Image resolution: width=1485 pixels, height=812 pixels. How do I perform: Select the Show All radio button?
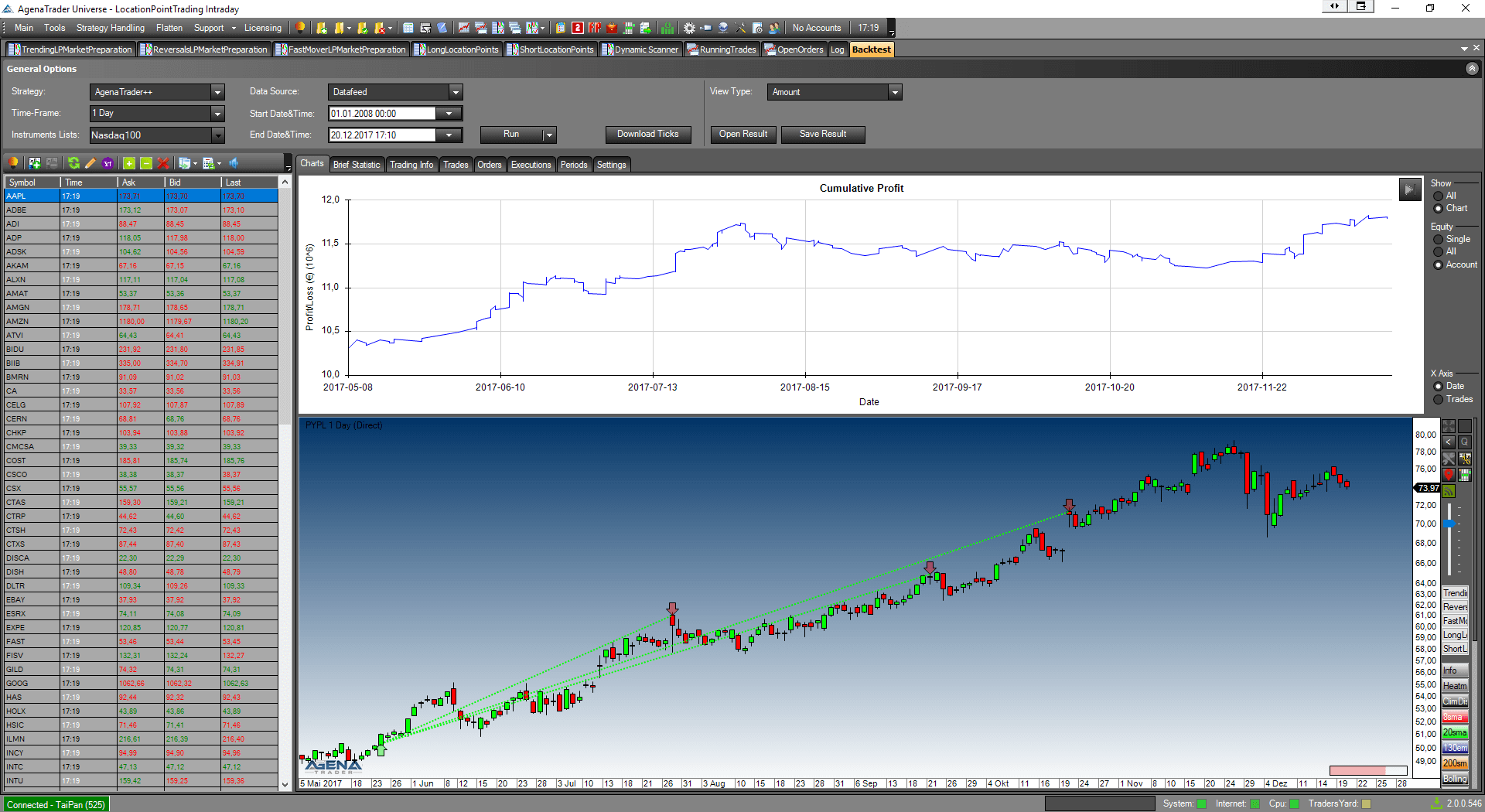(x=1439, y=196)
